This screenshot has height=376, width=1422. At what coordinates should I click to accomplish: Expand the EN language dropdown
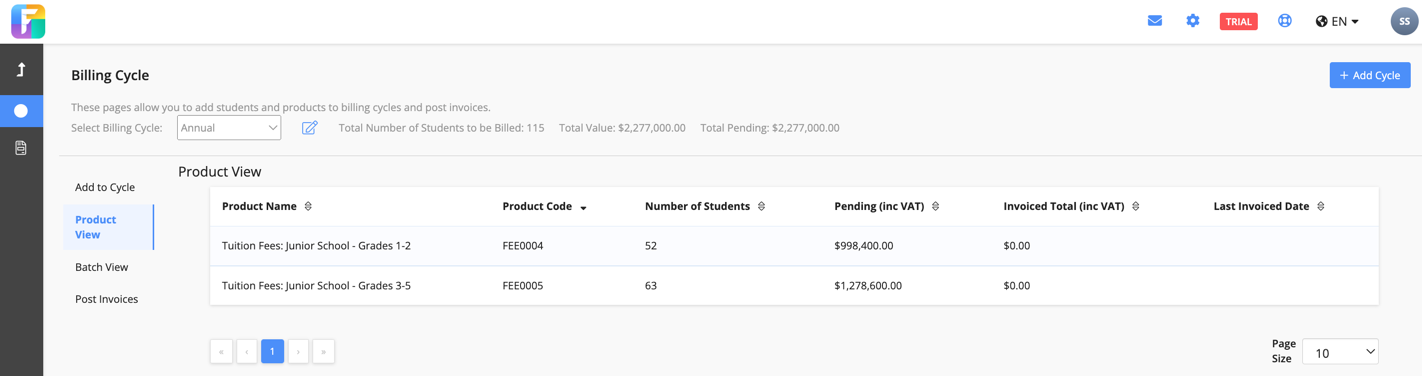coord(1337,21)
